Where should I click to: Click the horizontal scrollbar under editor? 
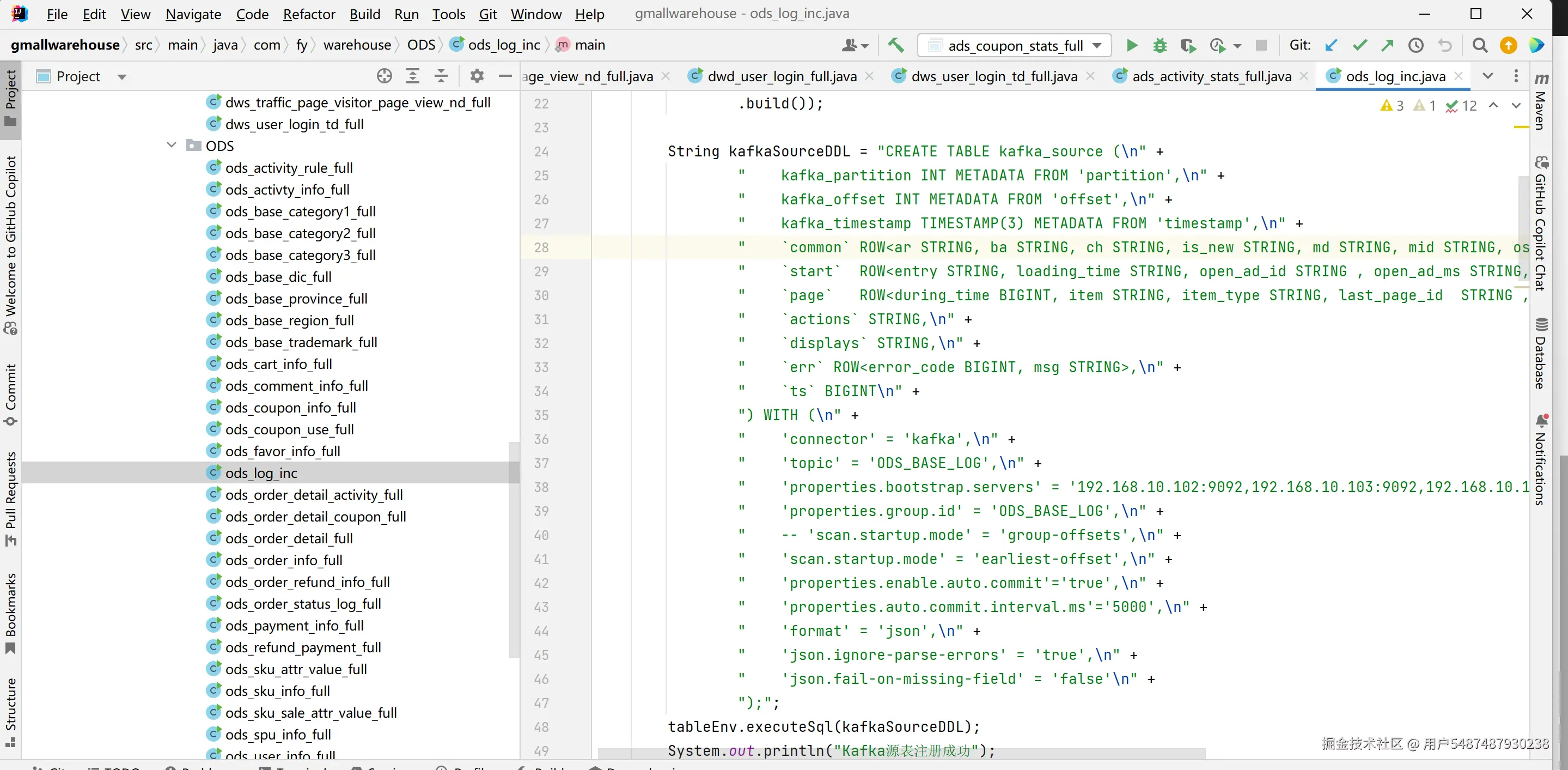point(901,754)
